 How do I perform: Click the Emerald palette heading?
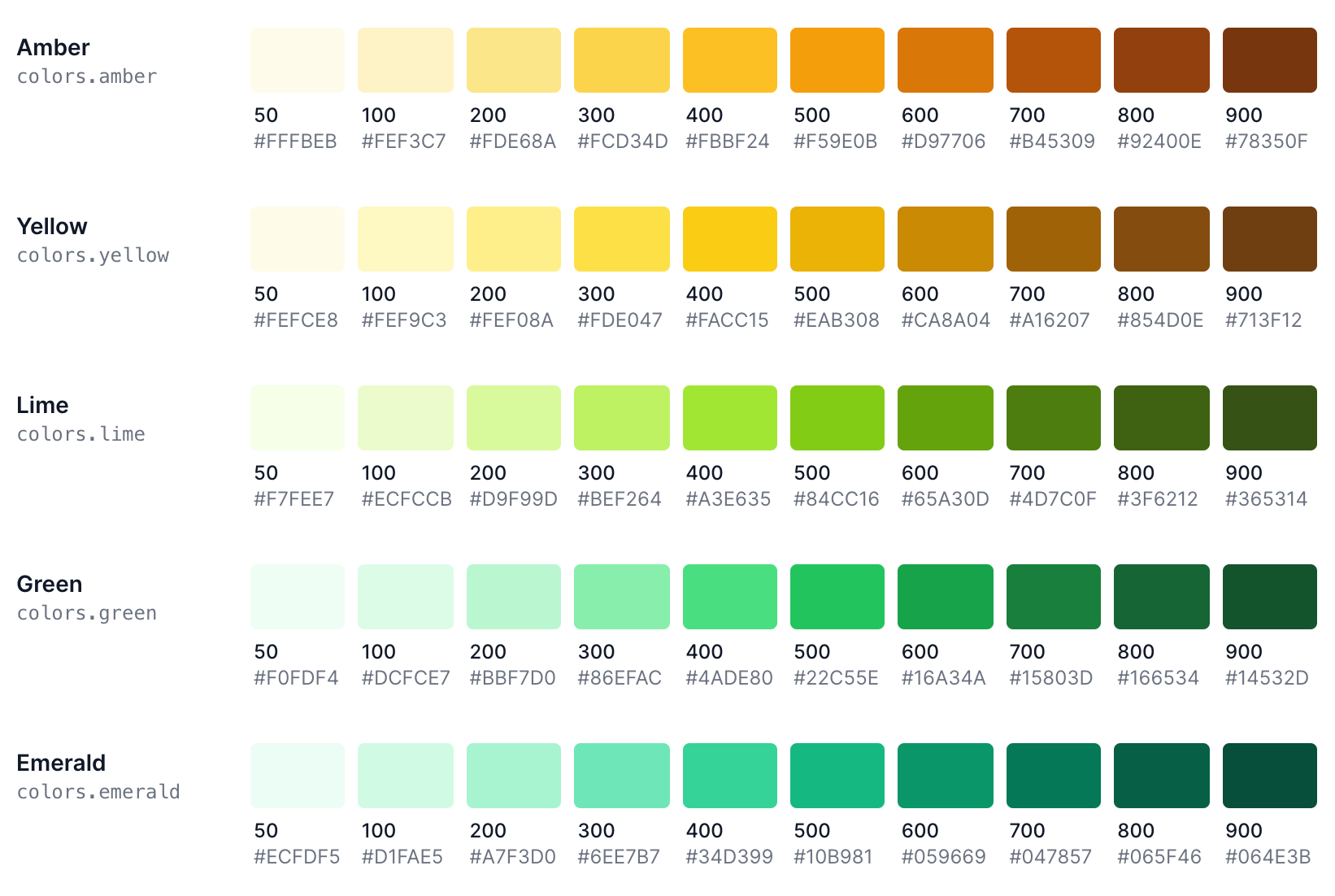point(61,763)
